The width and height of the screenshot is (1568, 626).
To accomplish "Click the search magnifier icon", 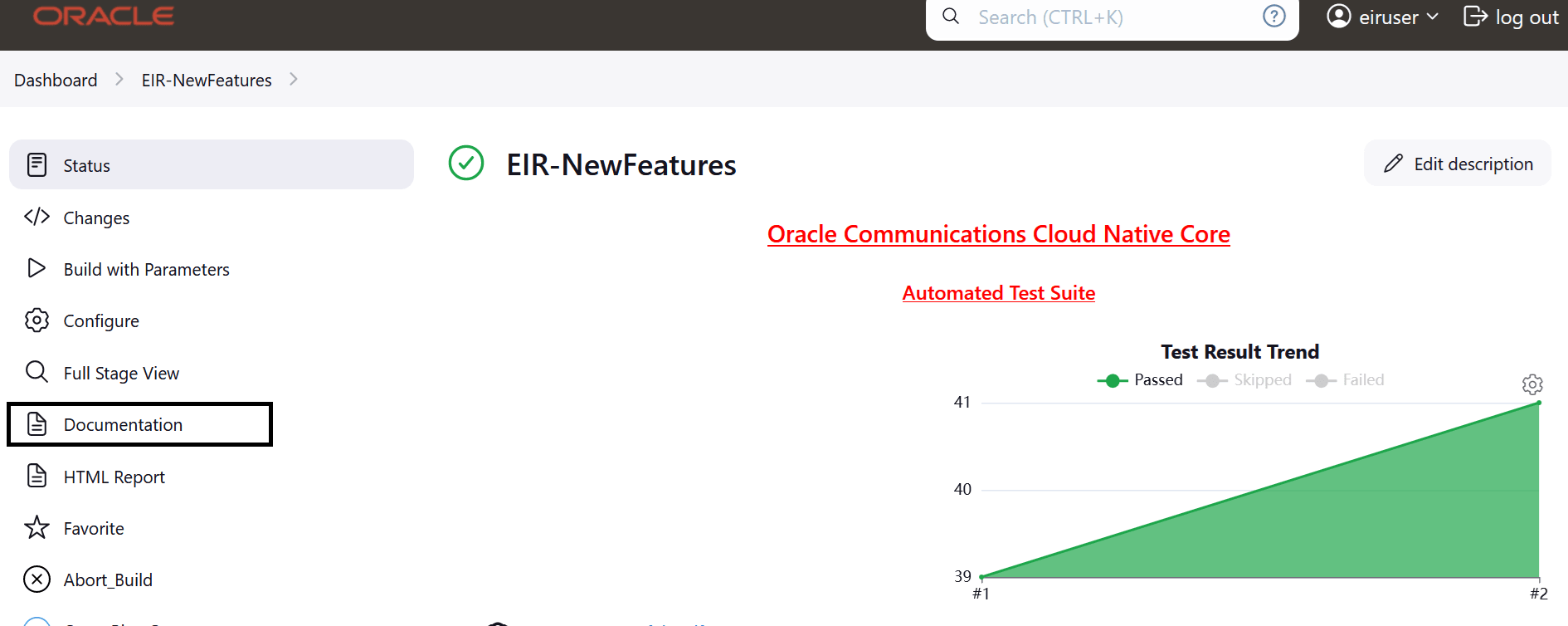I will tap(951, 17).
